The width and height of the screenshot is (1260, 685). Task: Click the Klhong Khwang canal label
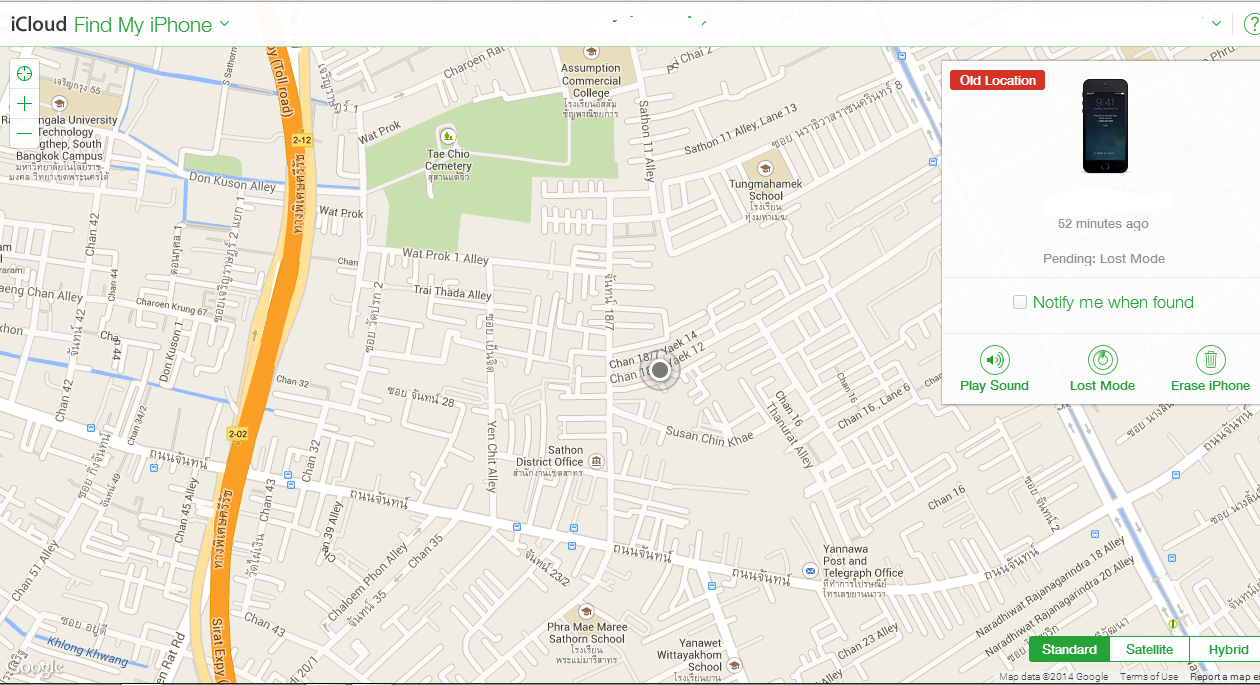click(87, 651)
